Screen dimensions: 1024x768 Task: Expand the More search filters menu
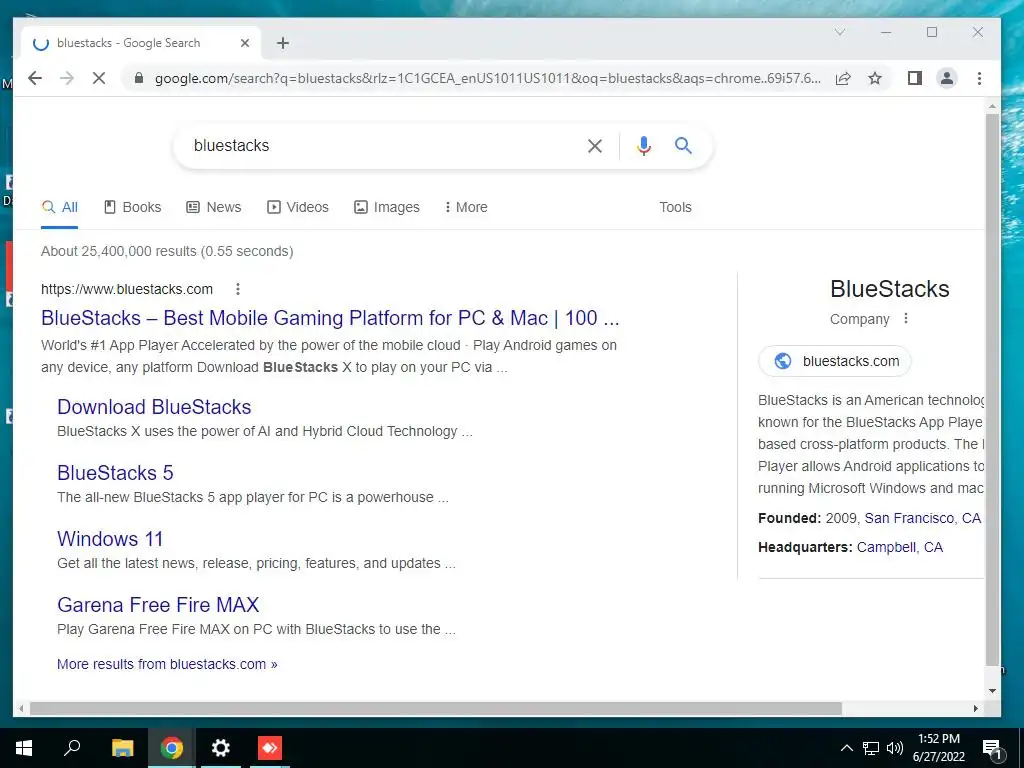pos(466,207)
